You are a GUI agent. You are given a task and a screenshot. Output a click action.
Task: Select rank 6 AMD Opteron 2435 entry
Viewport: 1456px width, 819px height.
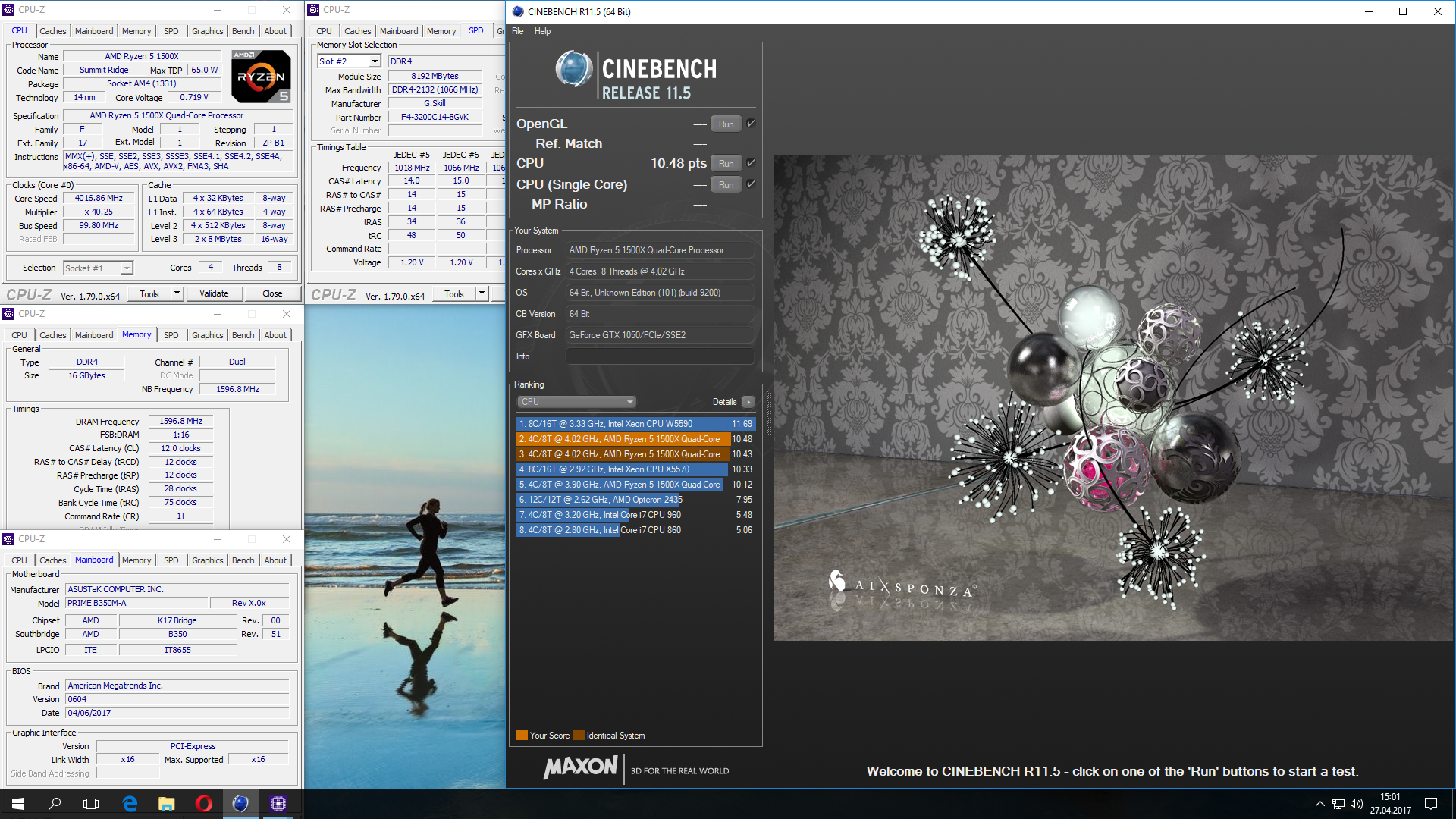coord(635,500)
